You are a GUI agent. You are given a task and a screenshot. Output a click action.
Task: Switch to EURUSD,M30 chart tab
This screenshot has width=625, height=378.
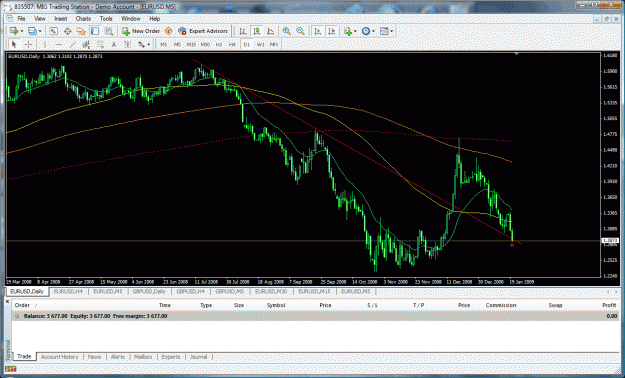coord(271,291)
